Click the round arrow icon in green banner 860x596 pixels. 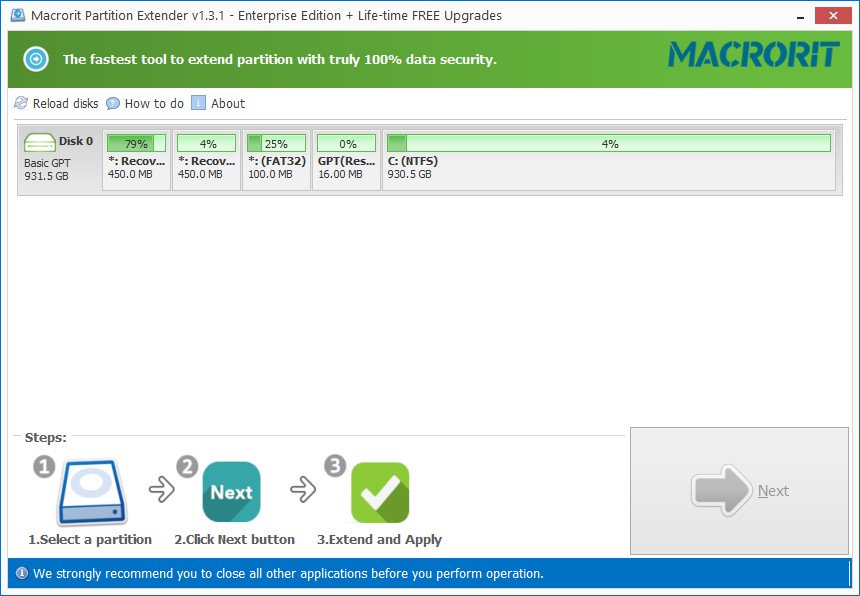pyautogui.click(x=36, y=59)
